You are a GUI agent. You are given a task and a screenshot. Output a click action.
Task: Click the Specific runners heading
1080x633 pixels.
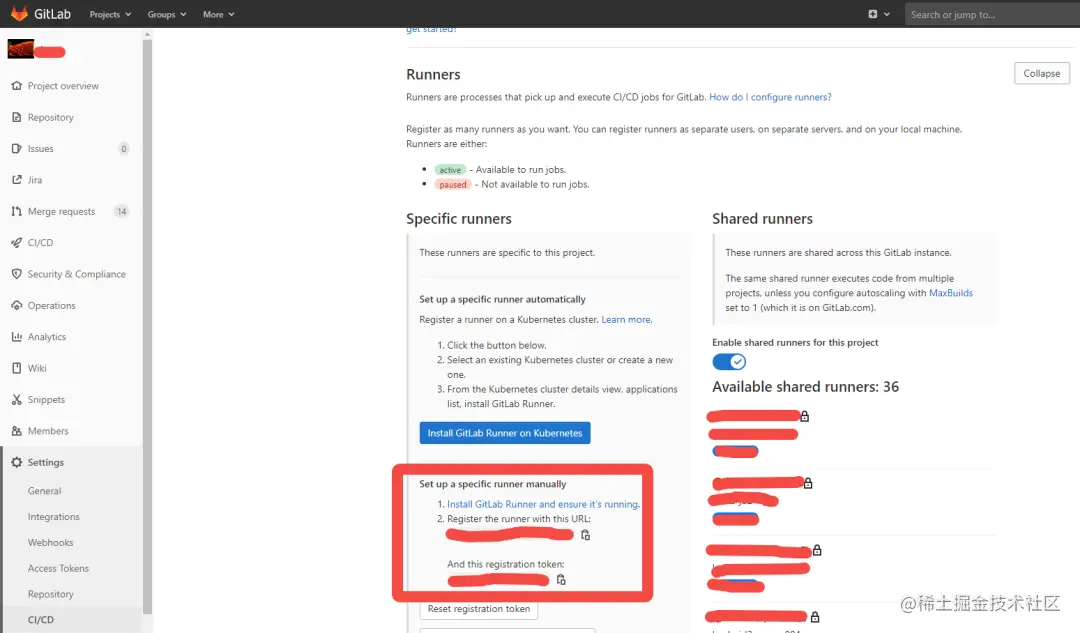tap(459, 218)
